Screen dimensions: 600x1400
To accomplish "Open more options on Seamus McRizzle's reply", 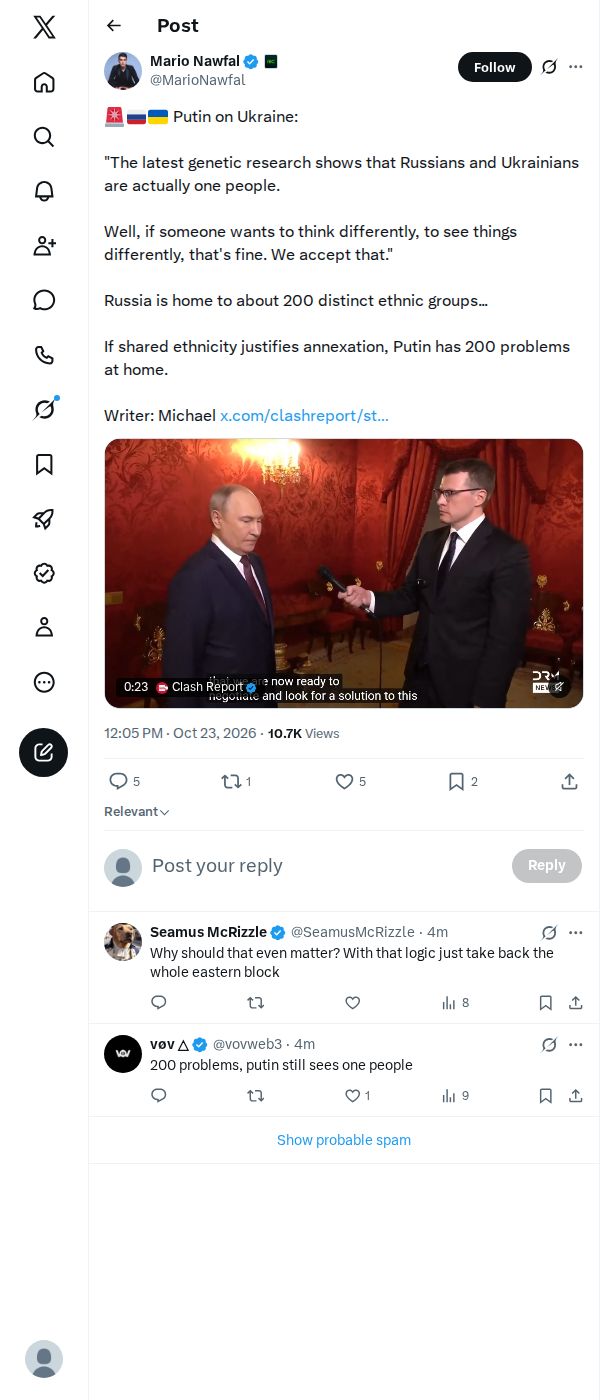I will click(x=575, y=932).
